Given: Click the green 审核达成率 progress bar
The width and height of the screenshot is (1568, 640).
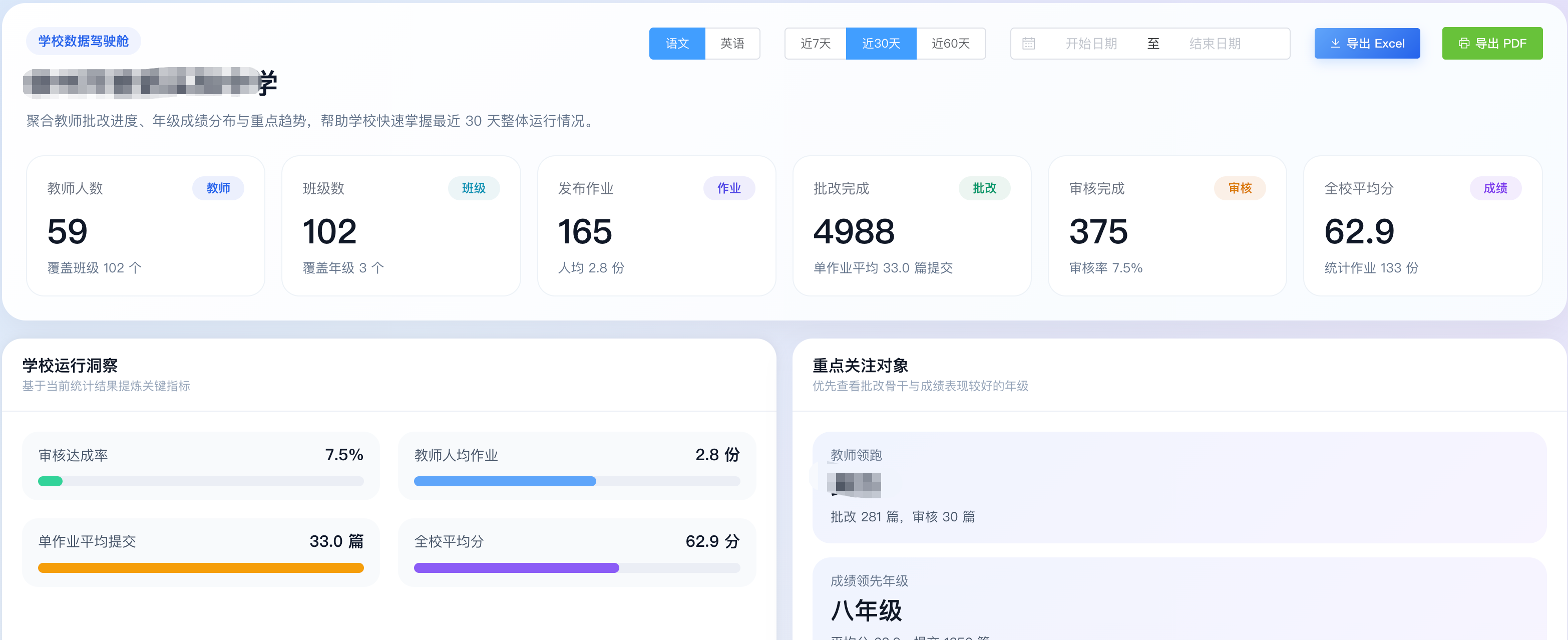Looking at the screenshot, I should (201, 481).
